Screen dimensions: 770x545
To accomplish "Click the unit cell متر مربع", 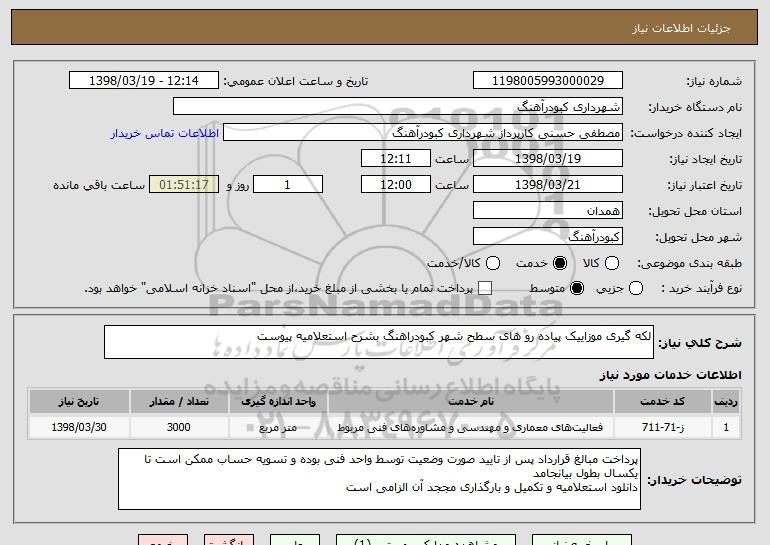I will click(278, 427).
